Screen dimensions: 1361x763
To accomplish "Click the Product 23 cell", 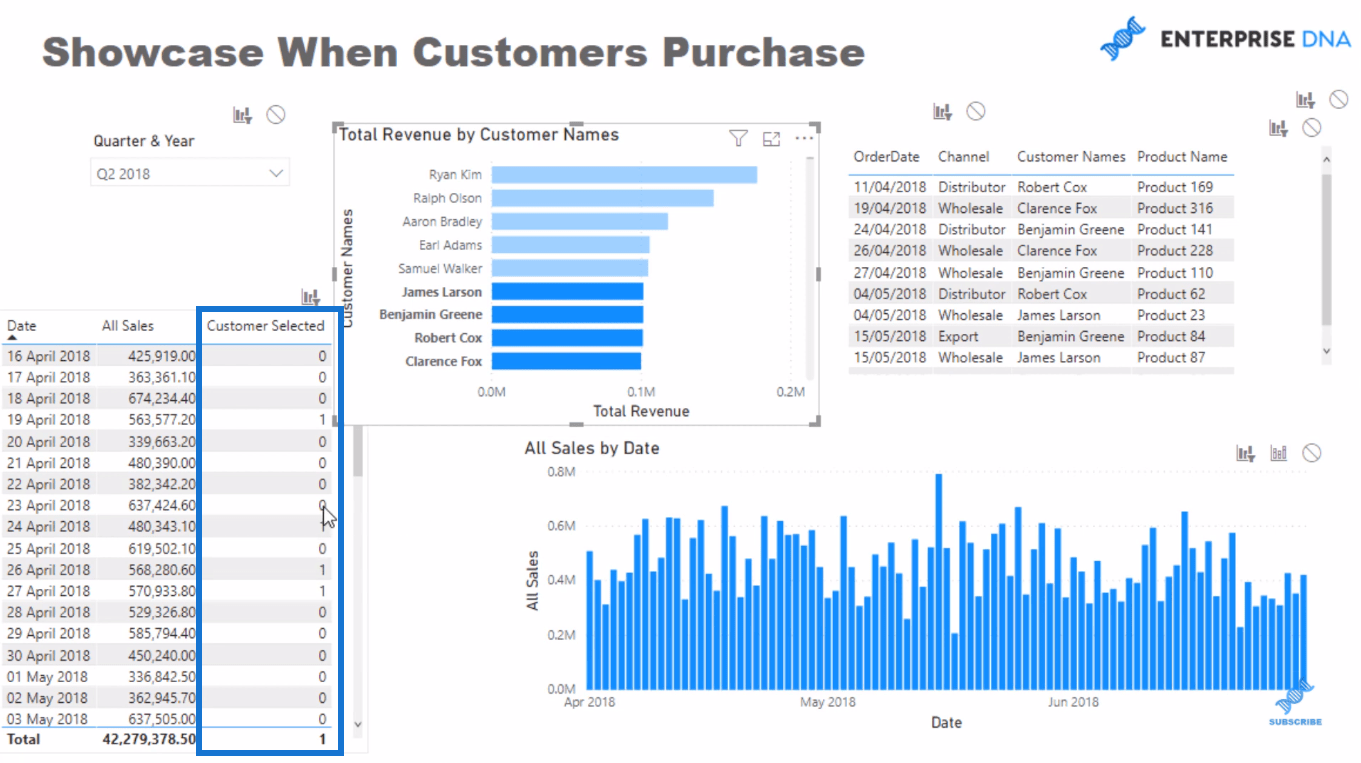I will [x=1171, y=315].
